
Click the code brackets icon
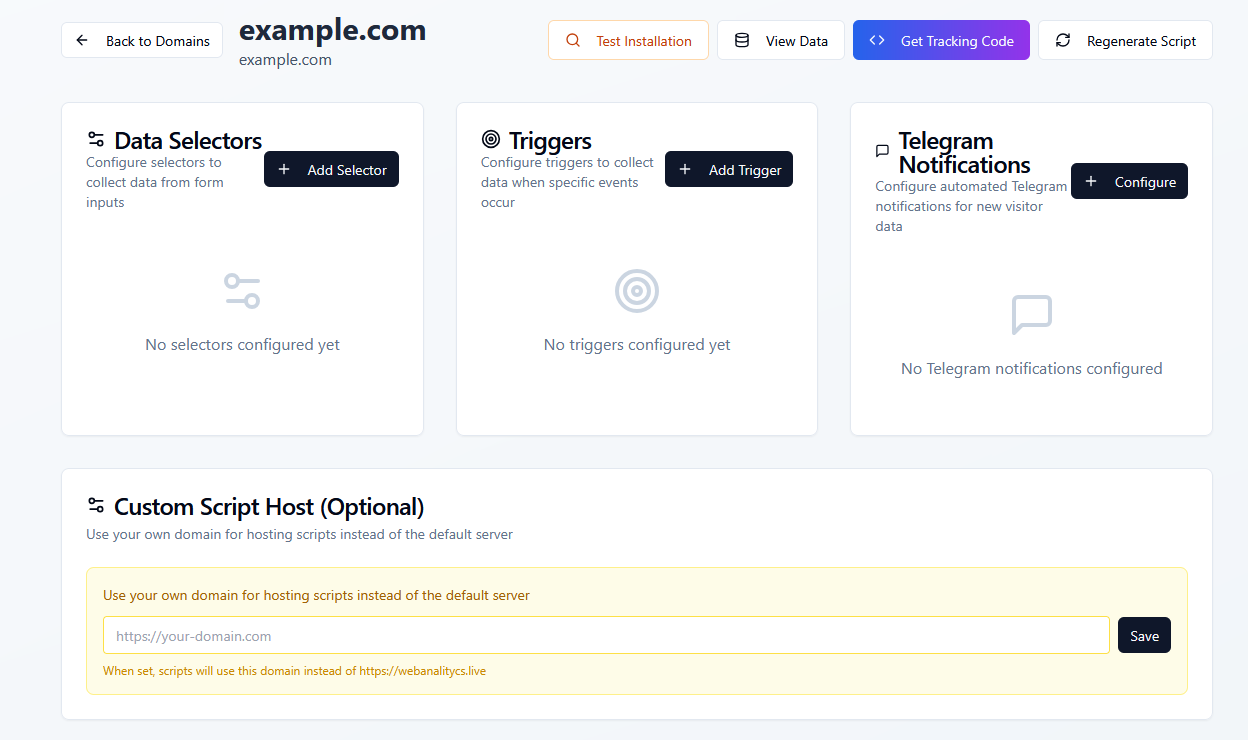click(x=877, y=41)
